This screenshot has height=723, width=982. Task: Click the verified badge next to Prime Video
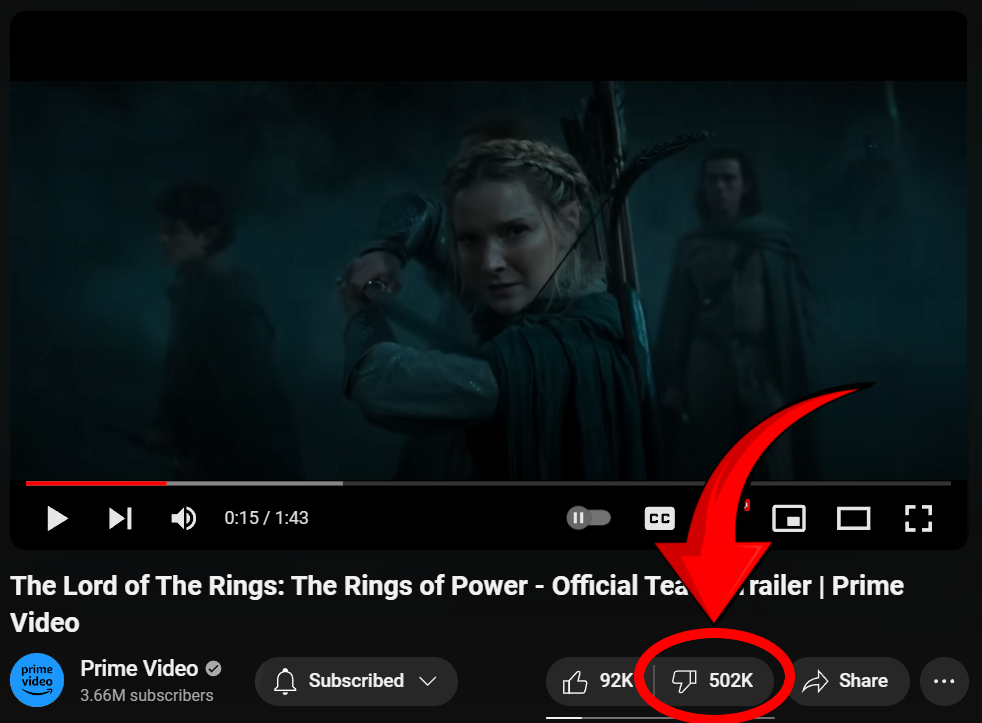[213, 668]
